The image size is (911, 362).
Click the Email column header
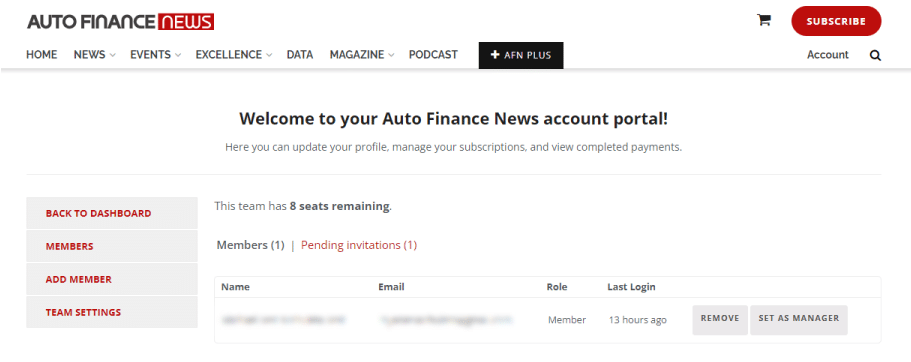[391, 286]
